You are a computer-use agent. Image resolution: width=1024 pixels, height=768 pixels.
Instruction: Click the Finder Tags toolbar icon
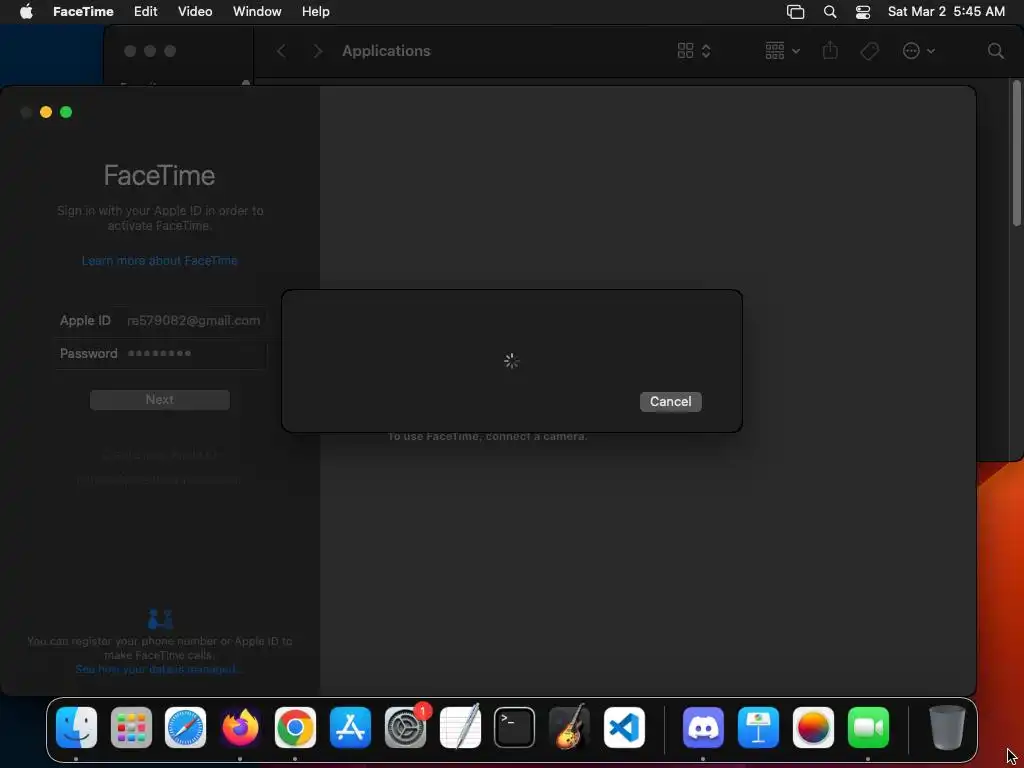tap(869, 51)
